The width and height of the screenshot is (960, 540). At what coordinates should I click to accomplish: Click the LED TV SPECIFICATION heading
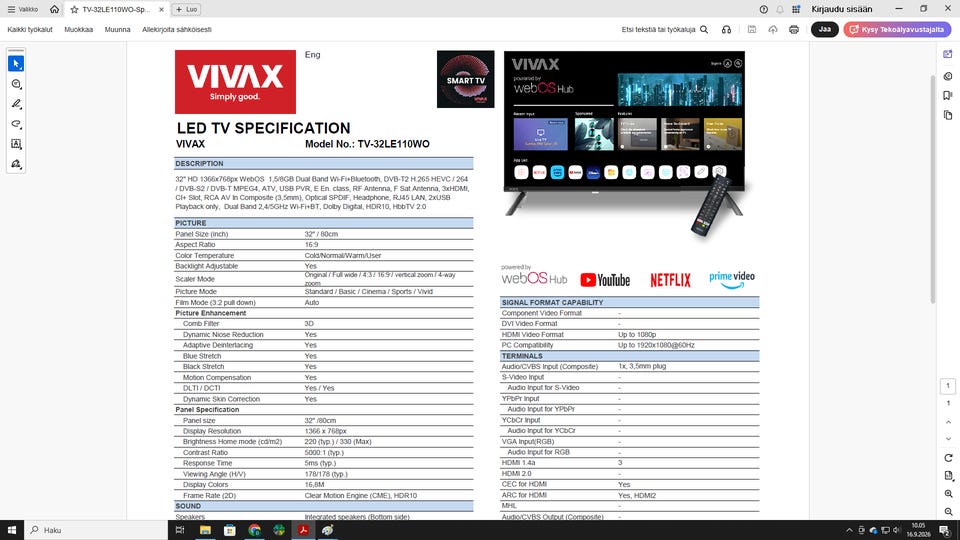coord(263,128)
